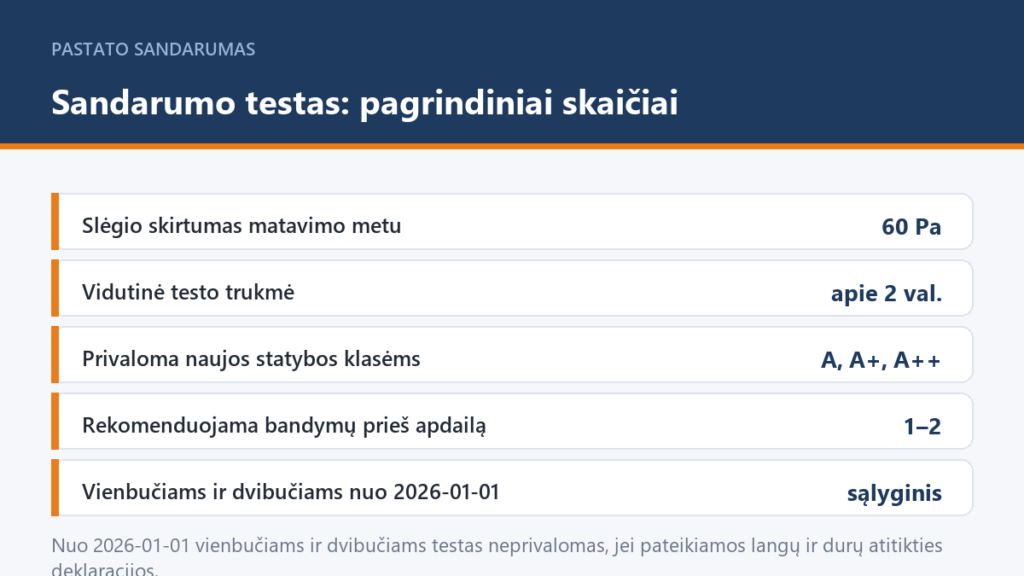Click the "PASTATO SANDARUMAS" header label
1024x576 pixels.
tap(153, 50)
